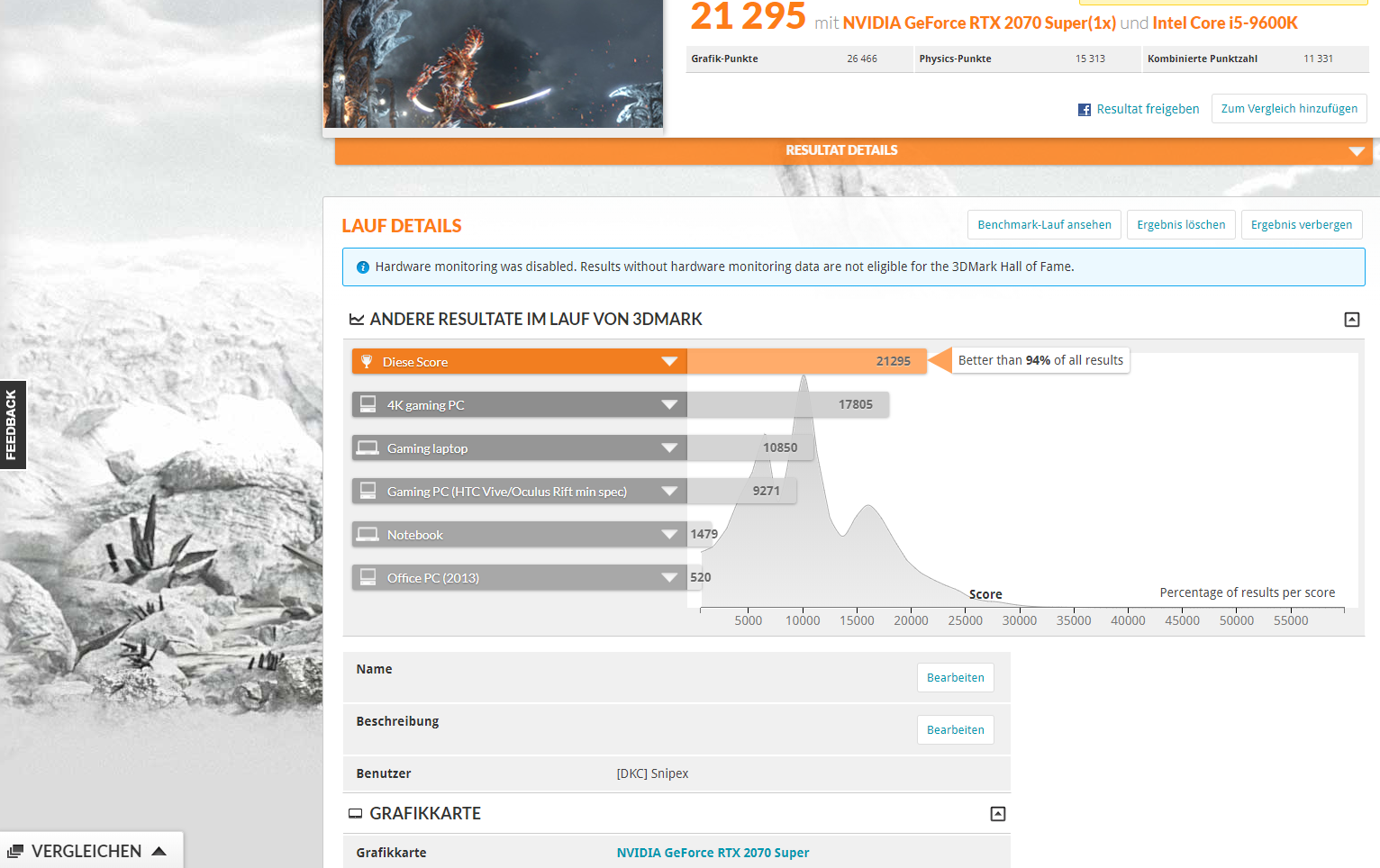Expand the 4K gaming PC dropdown arrow
Image resolution: width=1380 pixels, height=868 pixels.
coord(669,405)
